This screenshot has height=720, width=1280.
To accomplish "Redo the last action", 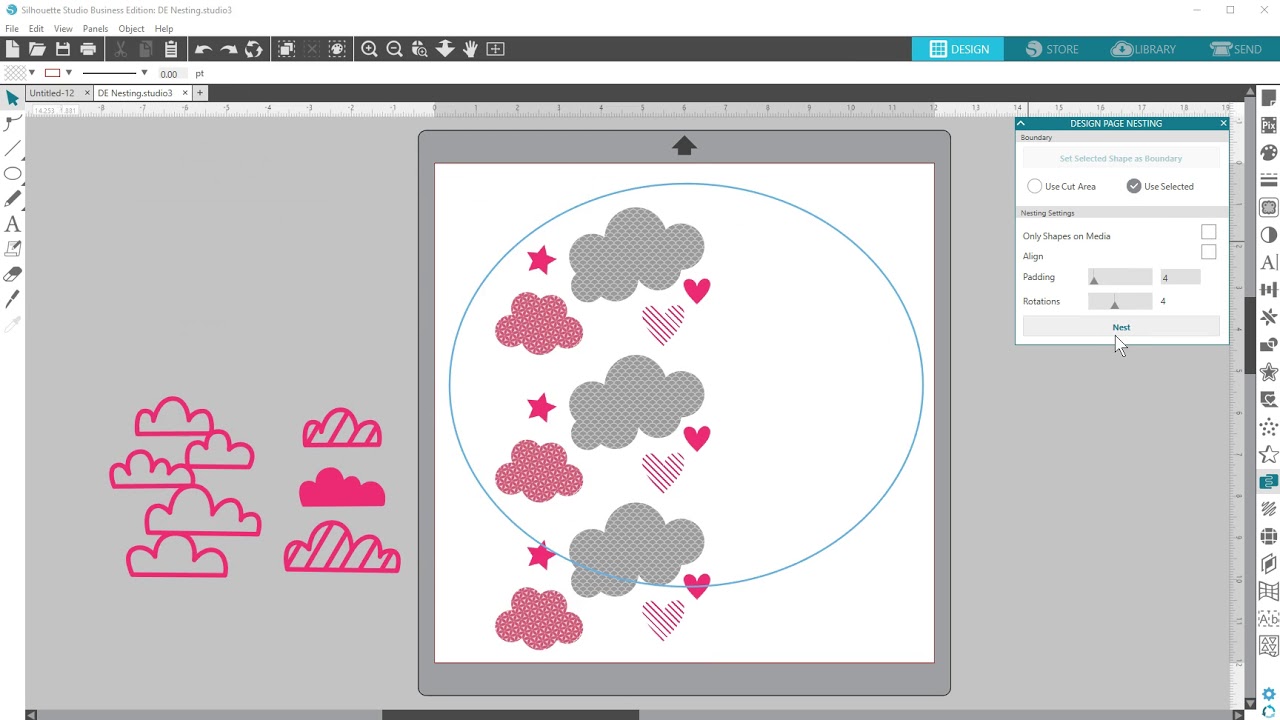I will [x=228, y=49].
